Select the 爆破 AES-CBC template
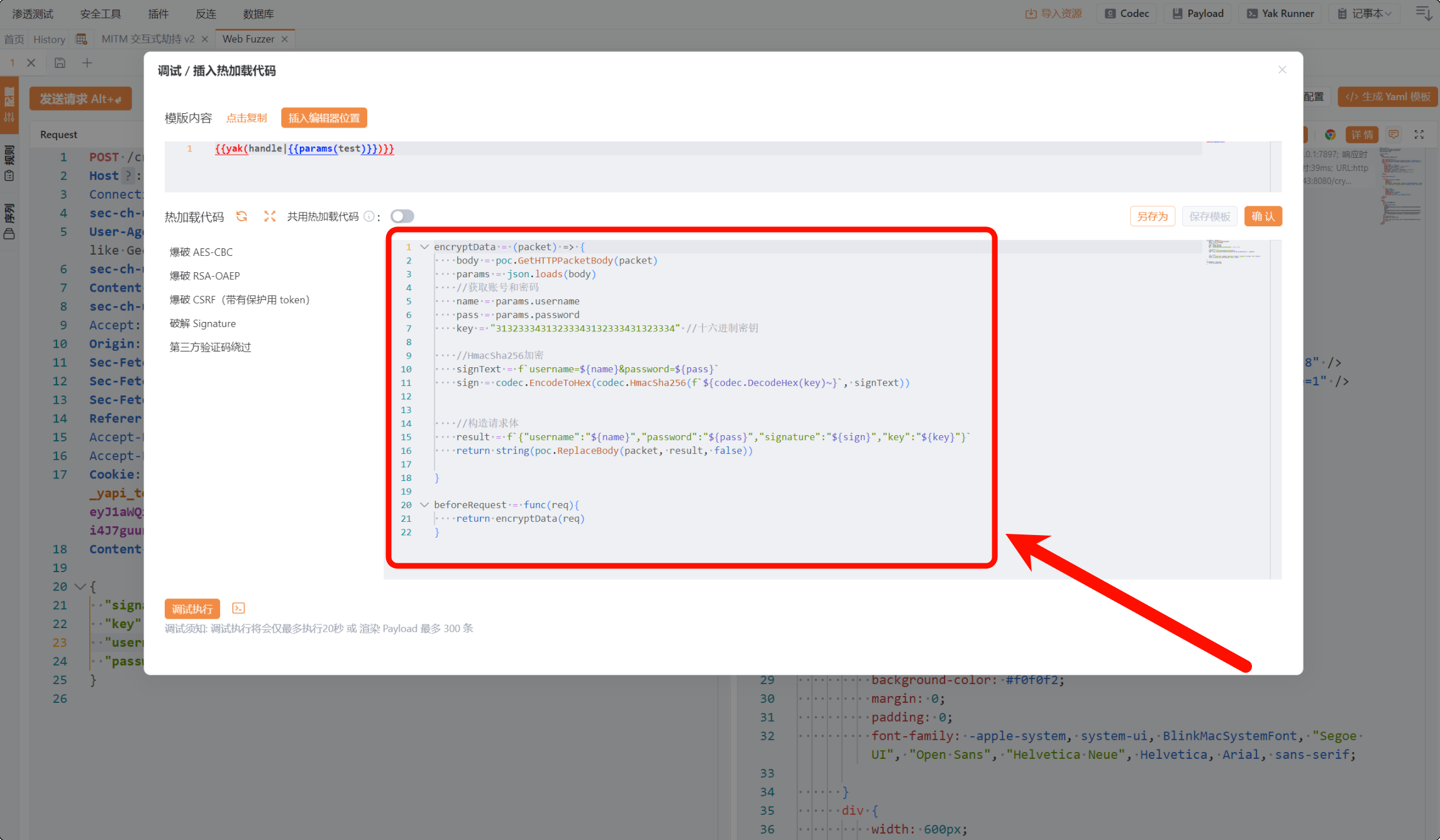This screenshot has width=1440, height=840. point(201,251)
